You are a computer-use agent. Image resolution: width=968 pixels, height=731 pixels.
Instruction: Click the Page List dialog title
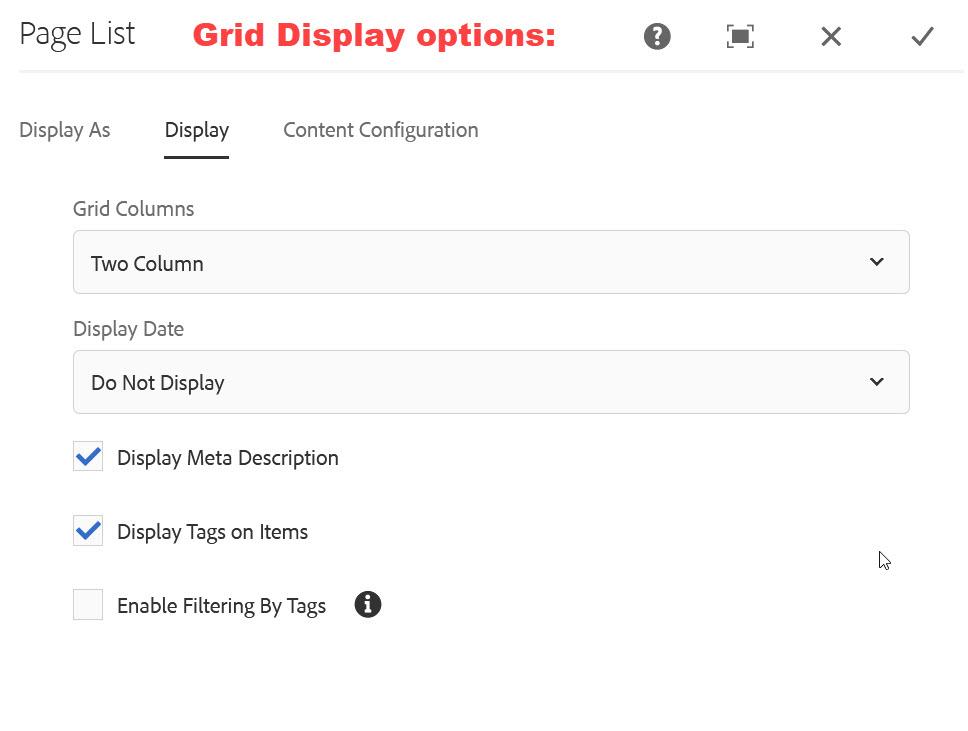(77, 34)
